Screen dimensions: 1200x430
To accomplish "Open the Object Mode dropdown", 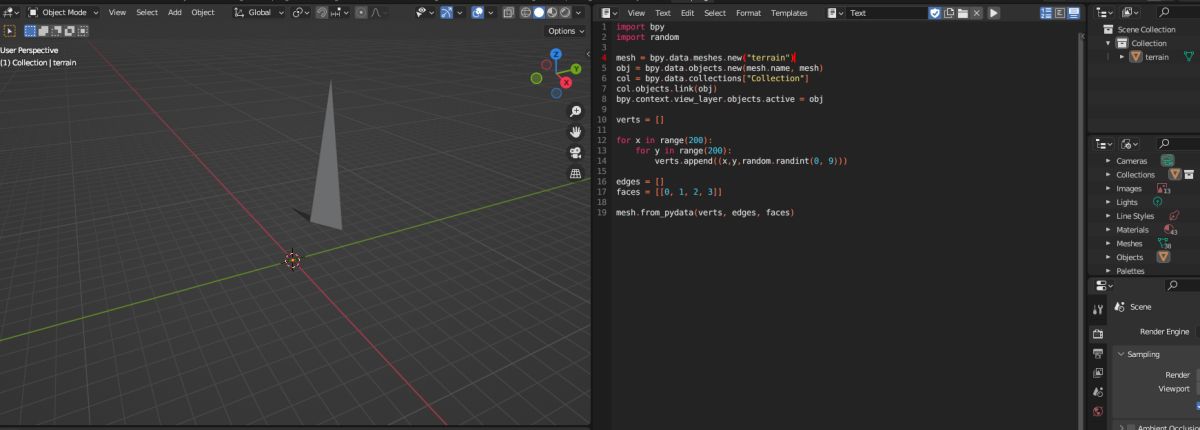I will coord(63,13).
